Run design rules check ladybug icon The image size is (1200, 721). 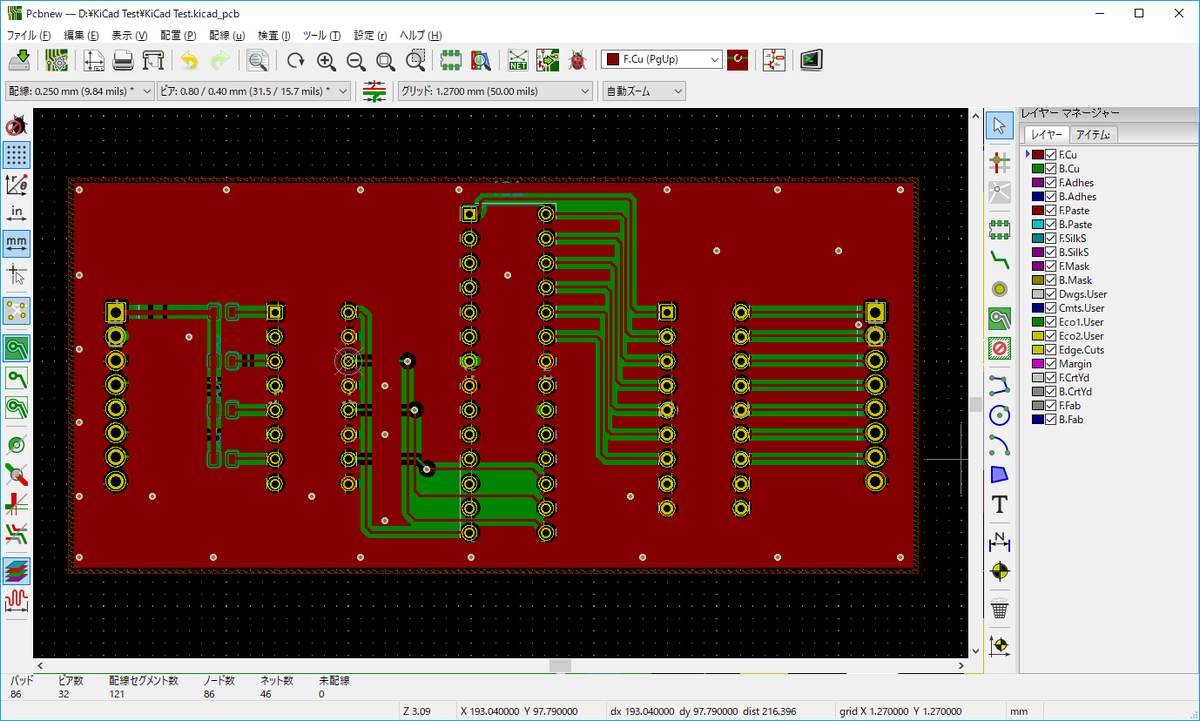[x=577, y=60]
